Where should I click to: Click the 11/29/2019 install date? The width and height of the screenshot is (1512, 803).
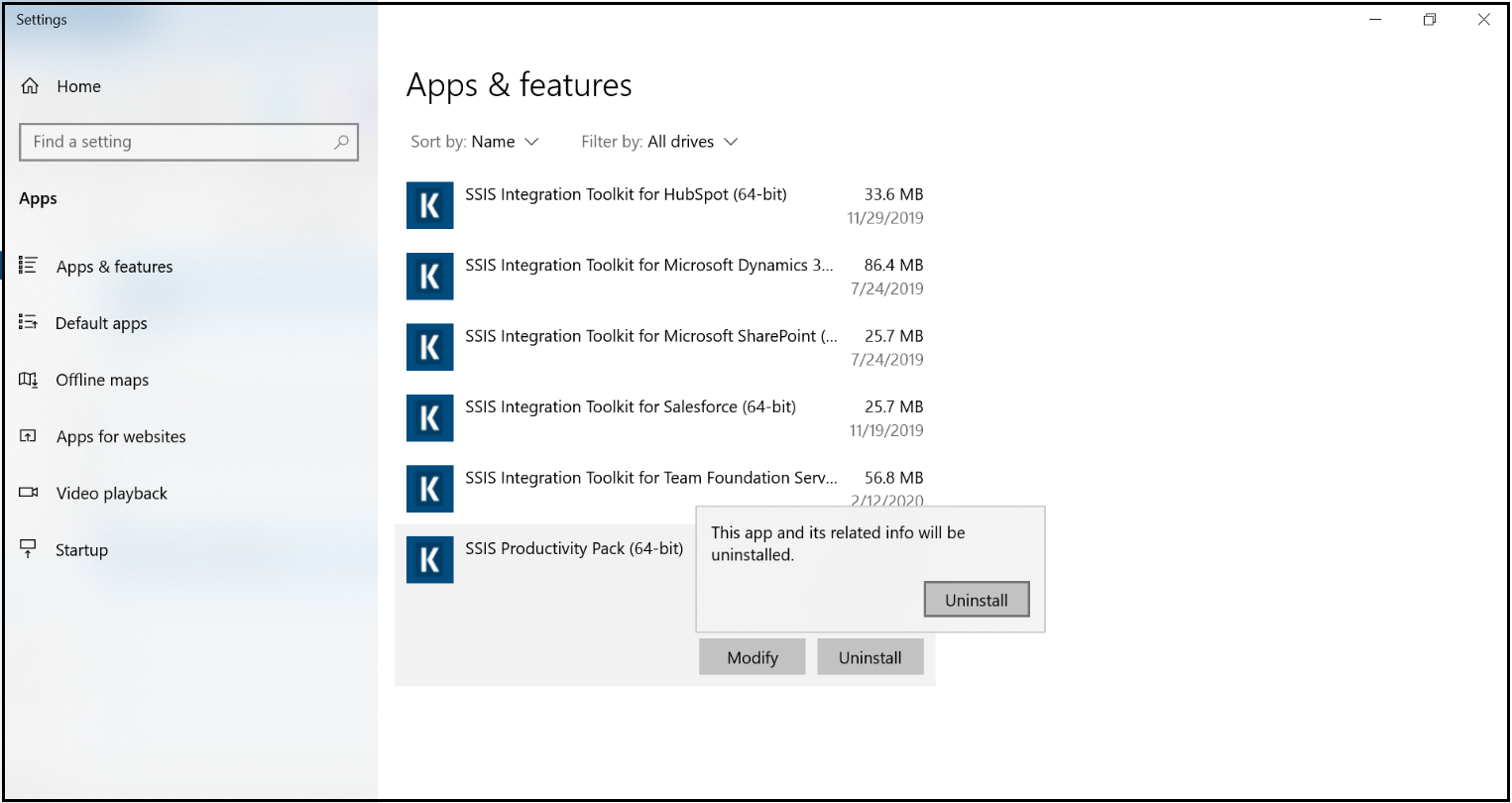pos(885,218)
